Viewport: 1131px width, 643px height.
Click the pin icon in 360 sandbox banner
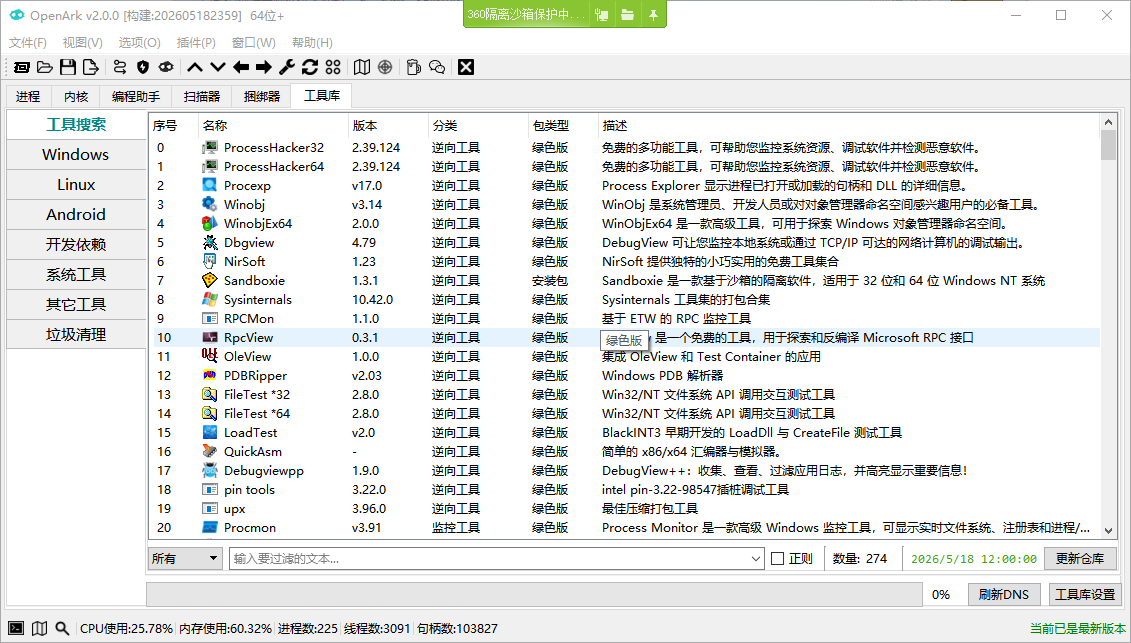click(653, 14)
